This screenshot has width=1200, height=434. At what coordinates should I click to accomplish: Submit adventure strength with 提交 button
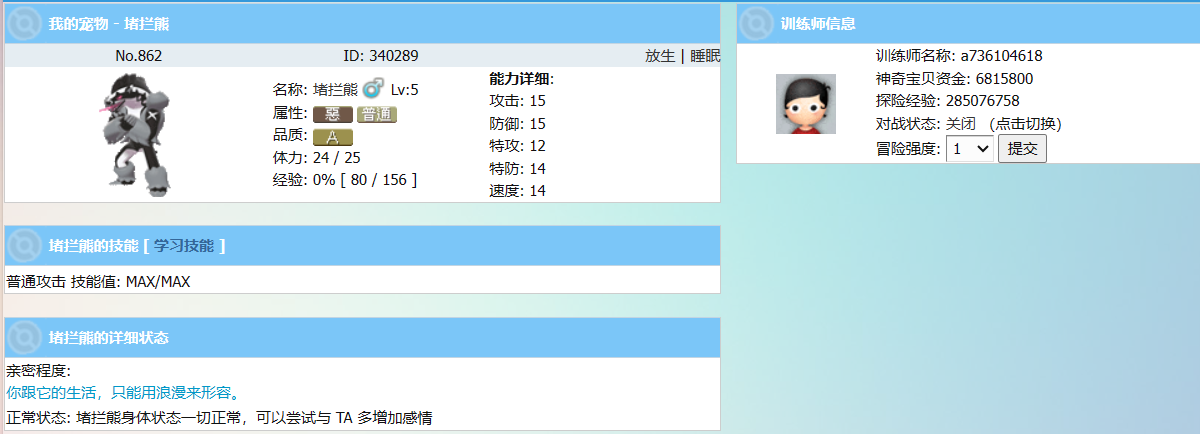(x=1022, y=149)
